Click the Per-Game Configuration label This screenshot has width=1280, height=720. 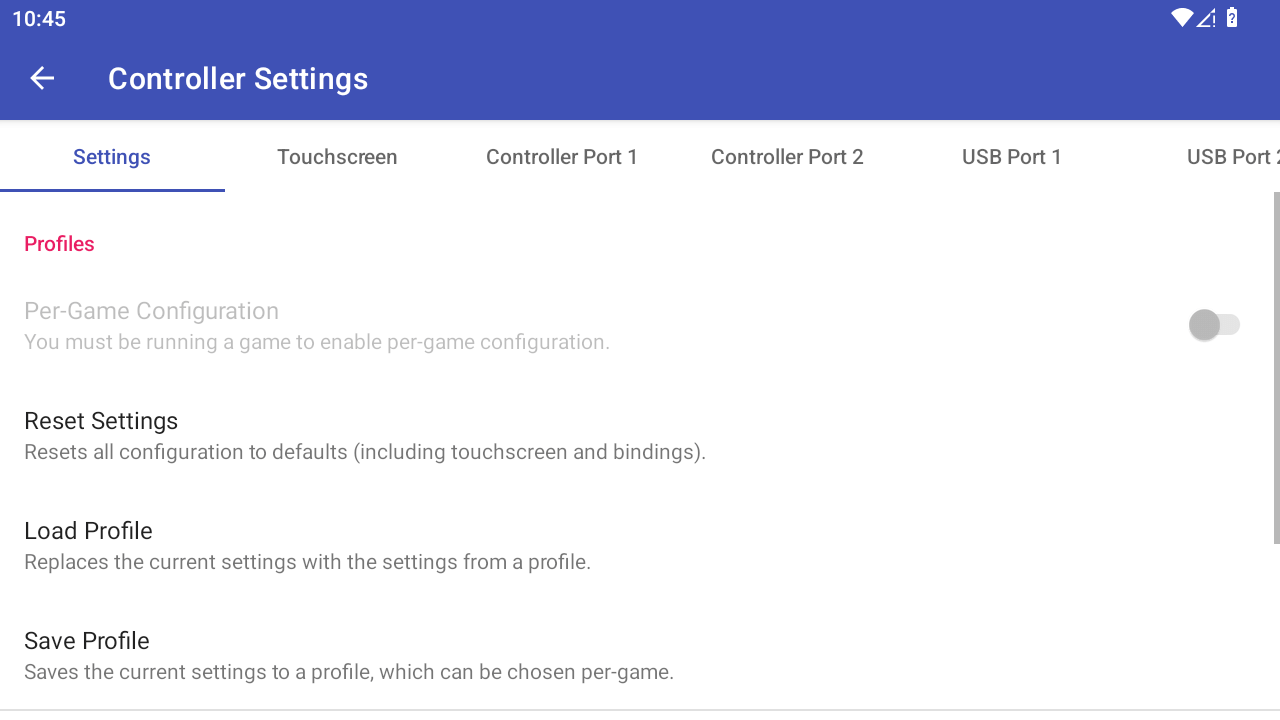pyautogui.click(x=151, y=311)
